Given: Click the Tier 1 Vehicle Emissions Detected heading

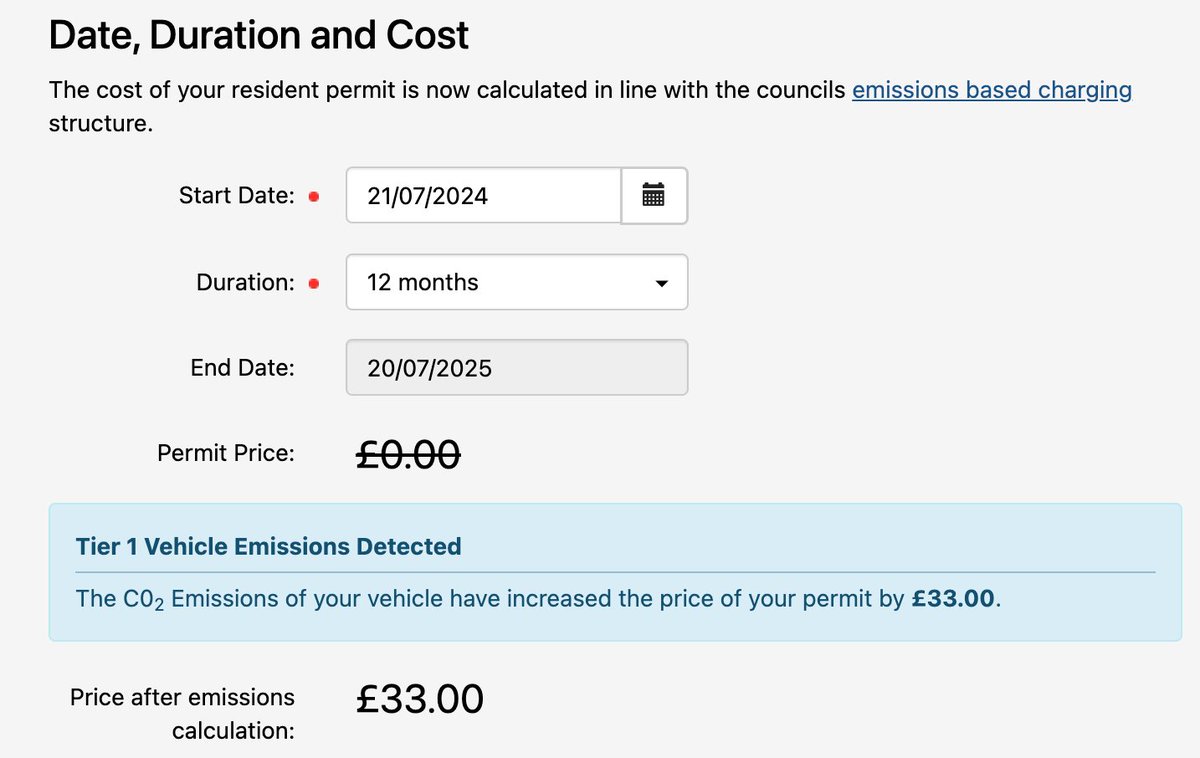Looking at the screenshot, I should tap(268, 547).
